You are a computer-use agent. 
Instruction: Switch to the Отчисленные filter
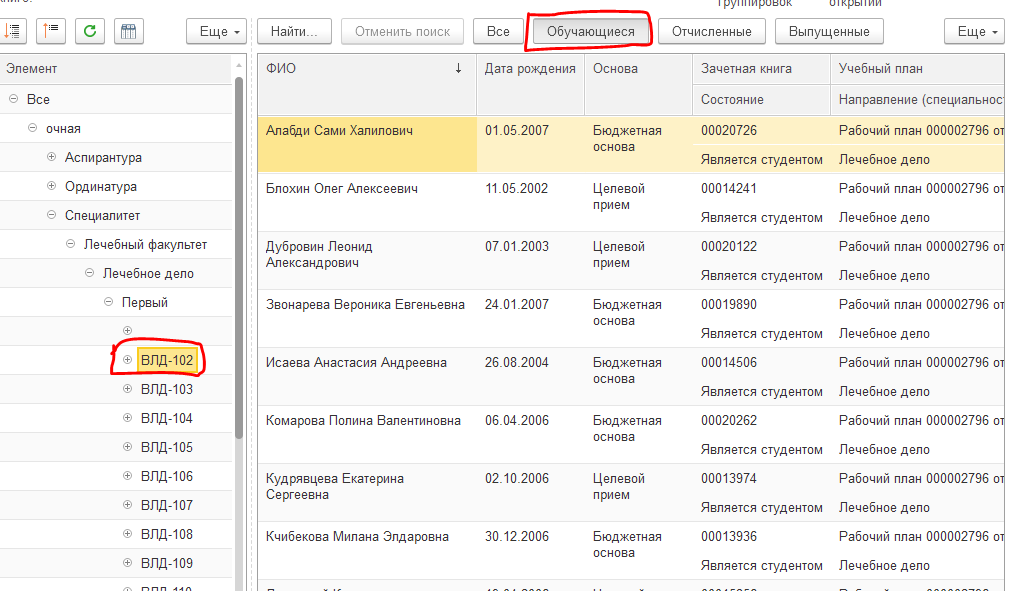tap(711, 32)
